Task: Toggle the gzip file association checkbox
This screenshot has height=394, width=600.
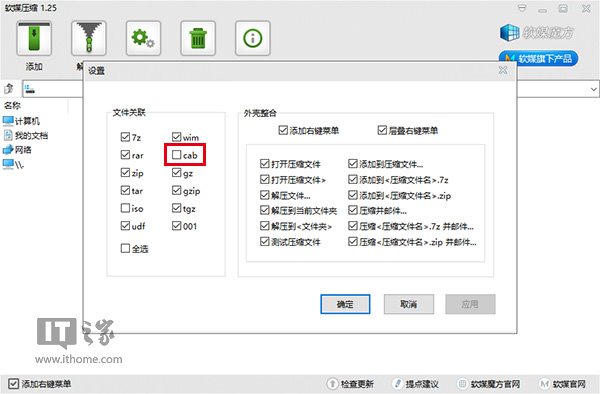Action: pos(176,190)
